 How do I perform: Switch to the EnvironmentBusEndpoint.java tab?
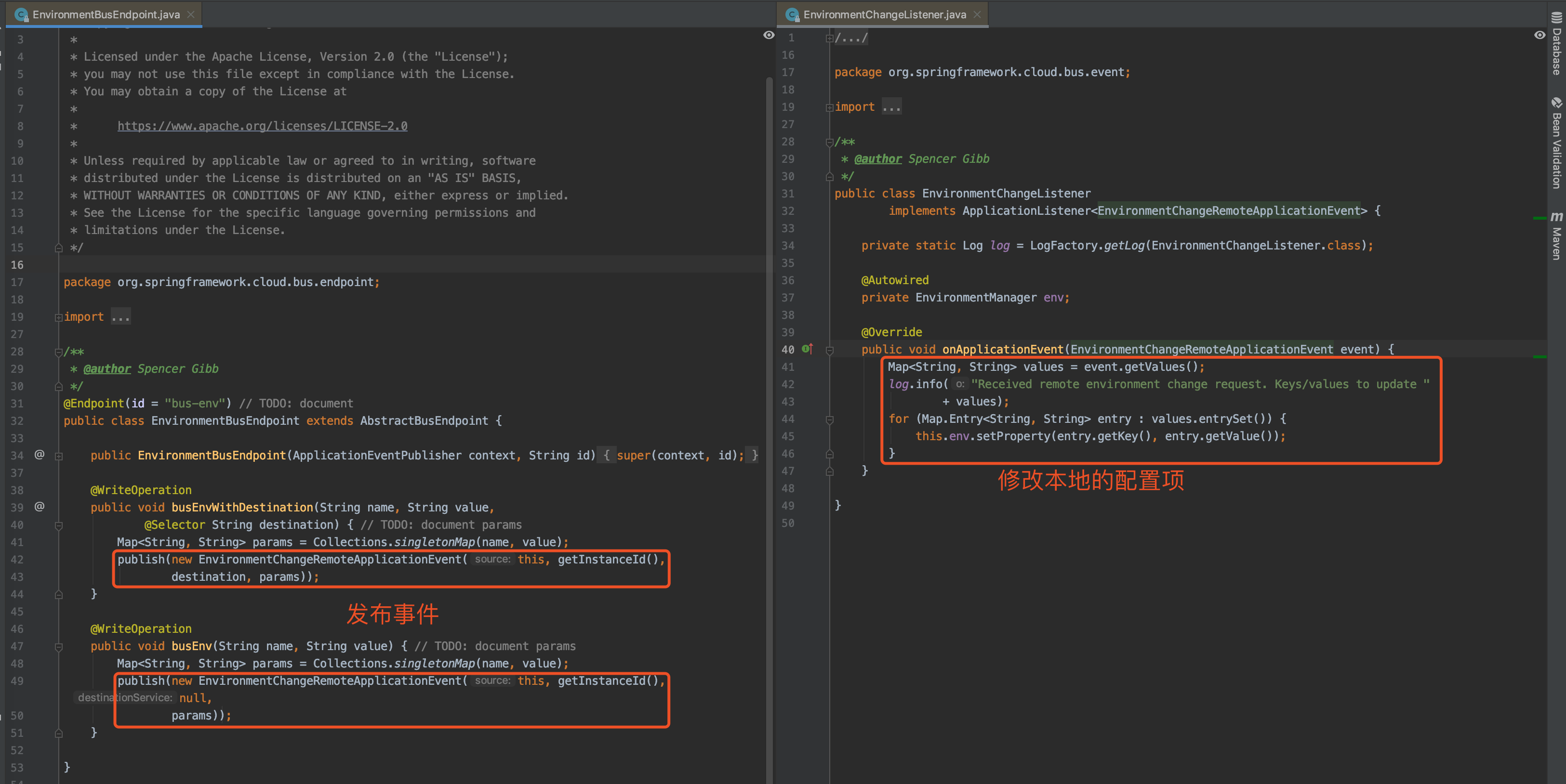pyautogui.click(x=106, y=14)
